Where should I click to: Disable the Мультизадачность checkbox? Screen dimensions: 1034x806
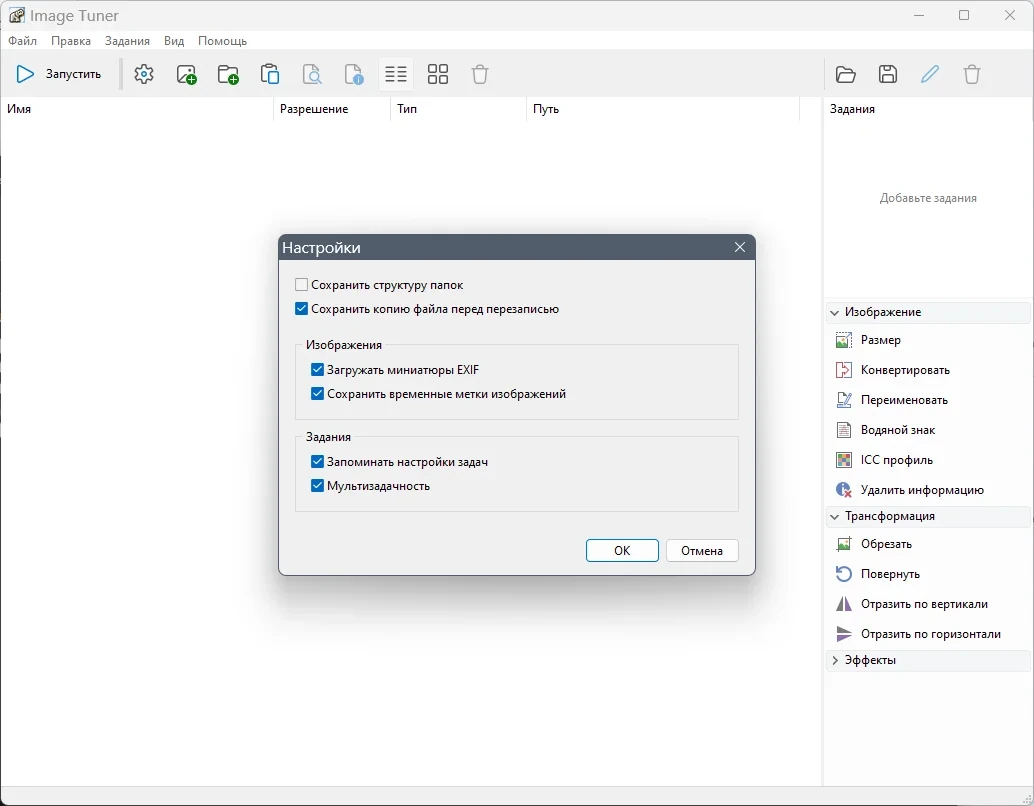(x=317, y=485)
